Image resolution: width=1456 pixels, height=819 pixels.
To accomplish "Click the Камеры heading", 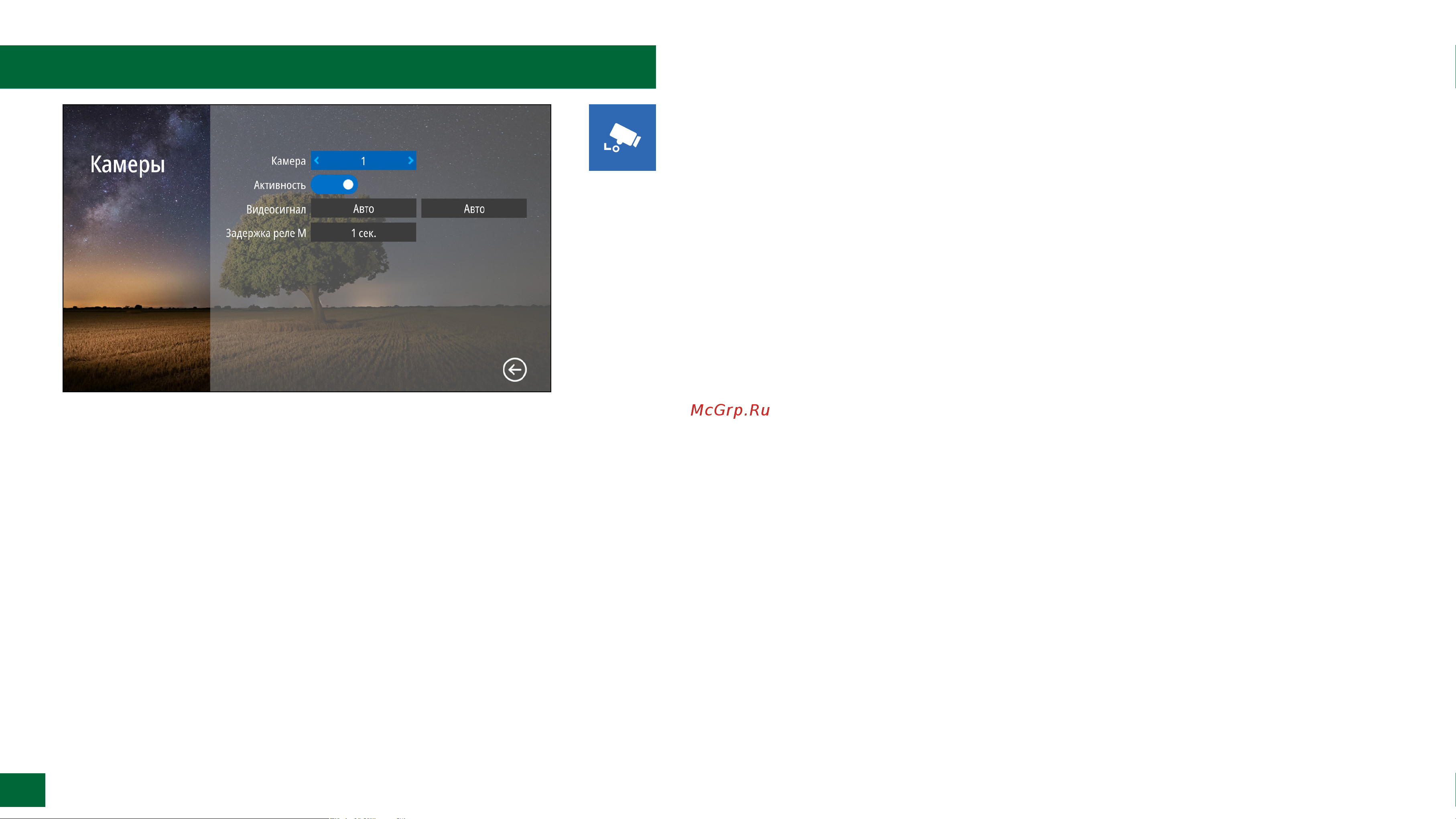I will click(128, 164).
